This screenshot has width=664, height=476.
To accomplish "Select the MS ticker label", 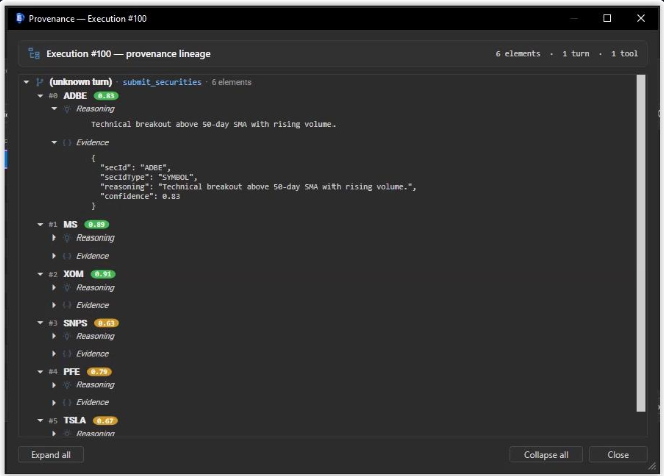I will tap(70, 224).
